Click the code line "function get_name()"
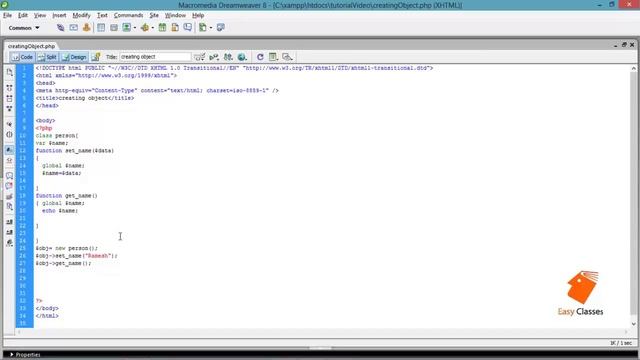This screenshot has width=640, height=360. pyautogui.click(x=67, y=196)
